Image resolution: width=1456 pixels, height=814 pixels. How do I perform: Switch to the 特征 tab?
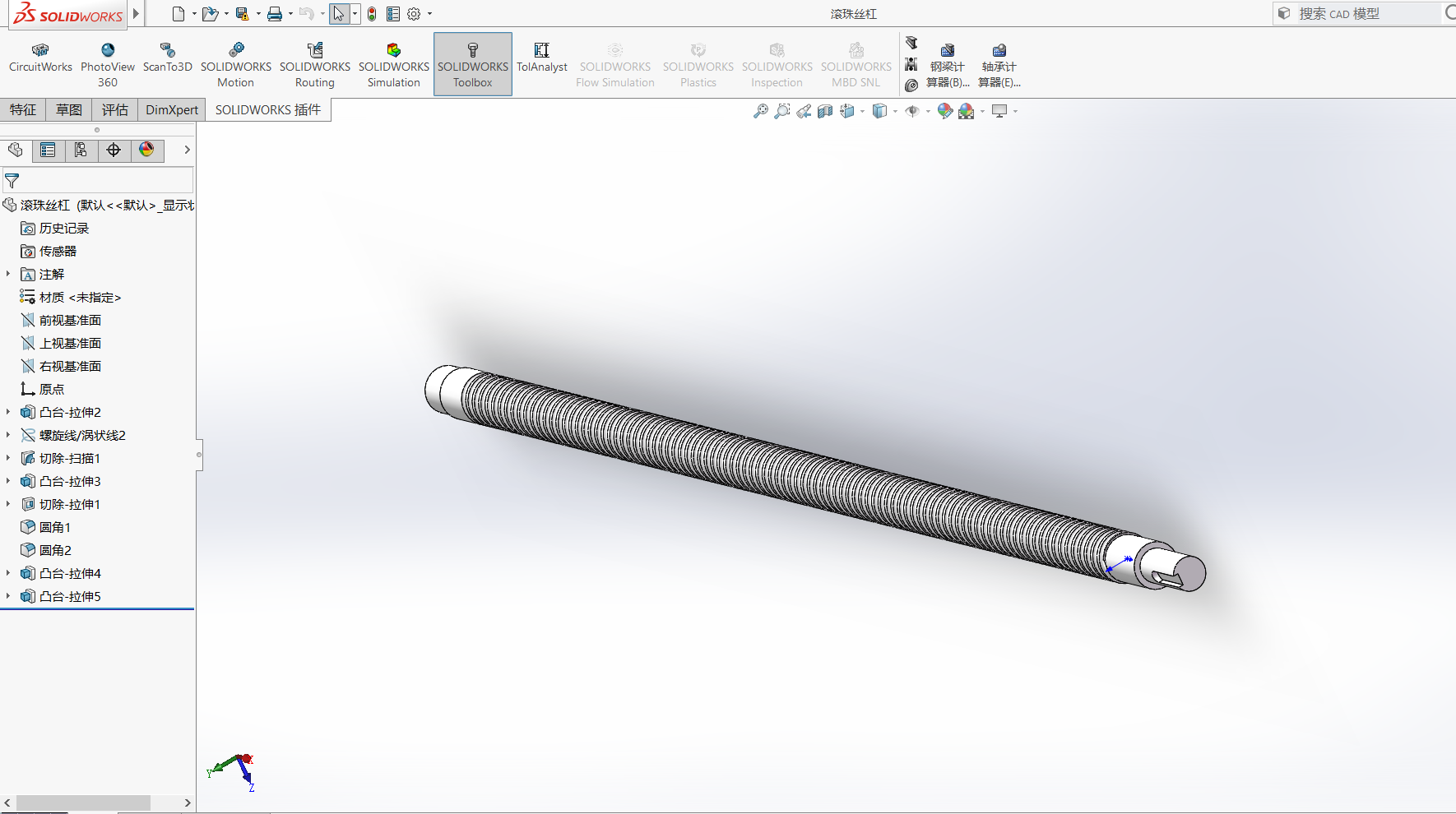click(x=23, y=109)
